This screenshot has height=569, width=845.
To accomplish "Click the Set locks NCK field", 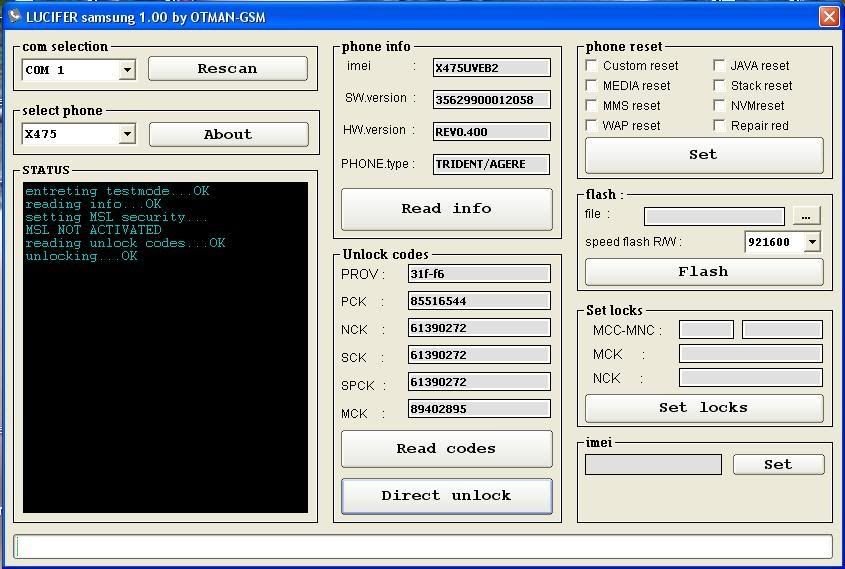I will point(751,378).
